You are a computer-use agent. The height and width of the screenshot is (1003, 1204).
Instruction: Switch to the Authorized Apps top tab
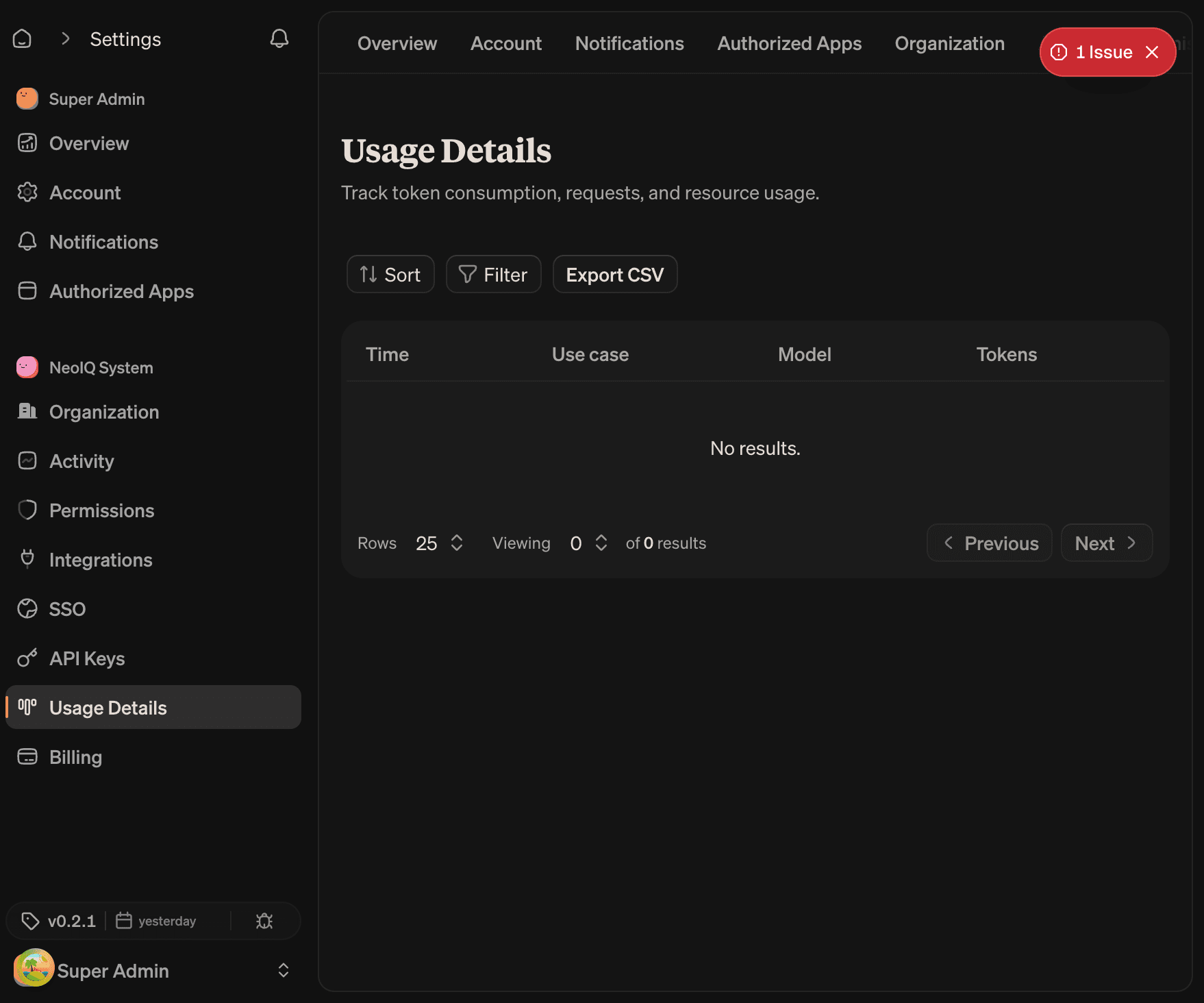pyautogui.click(x=790, y=43)
